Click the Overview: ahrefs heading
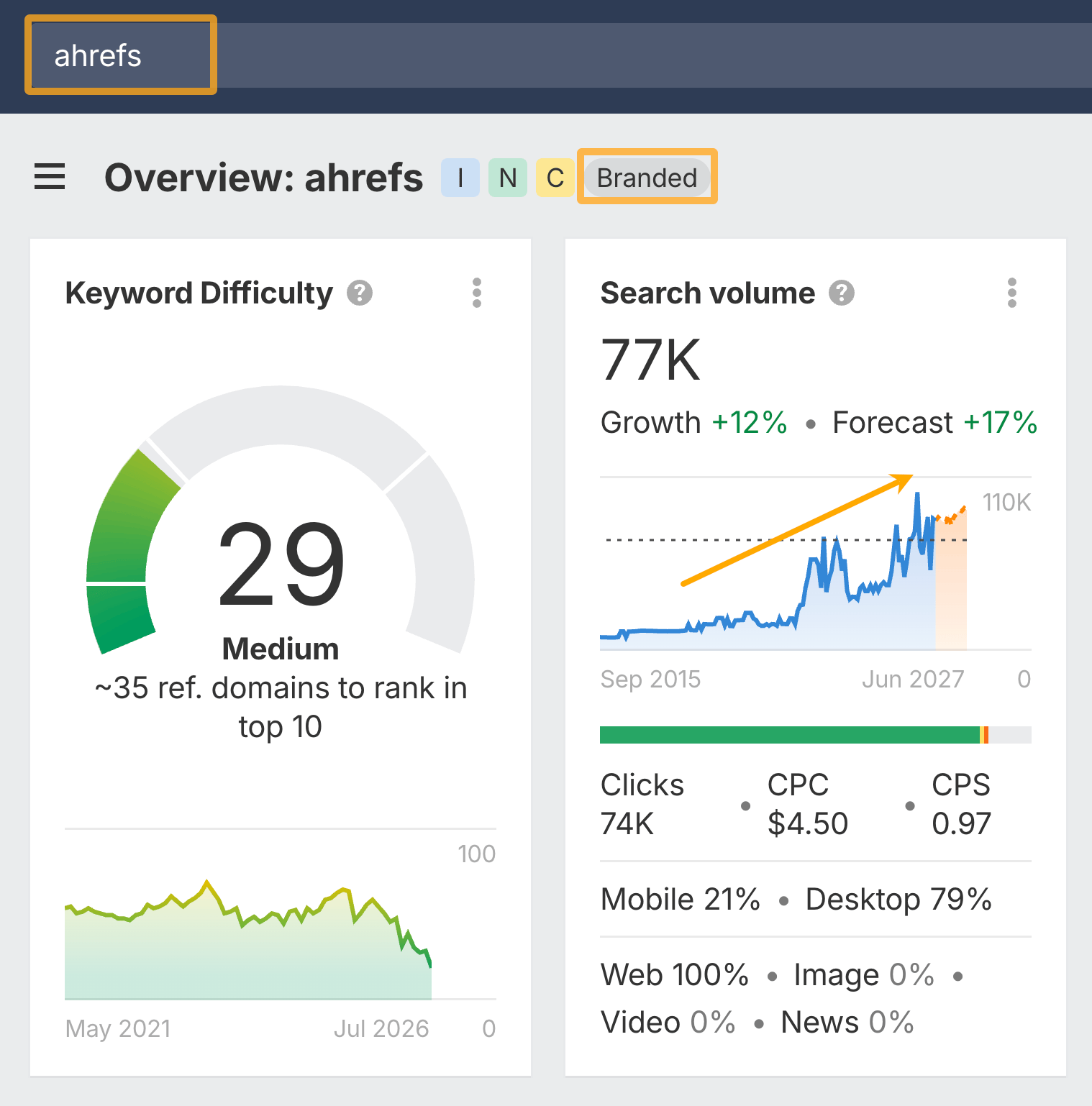The image size is (1092, 1106). pyautogui.click(x=264, y=178)
